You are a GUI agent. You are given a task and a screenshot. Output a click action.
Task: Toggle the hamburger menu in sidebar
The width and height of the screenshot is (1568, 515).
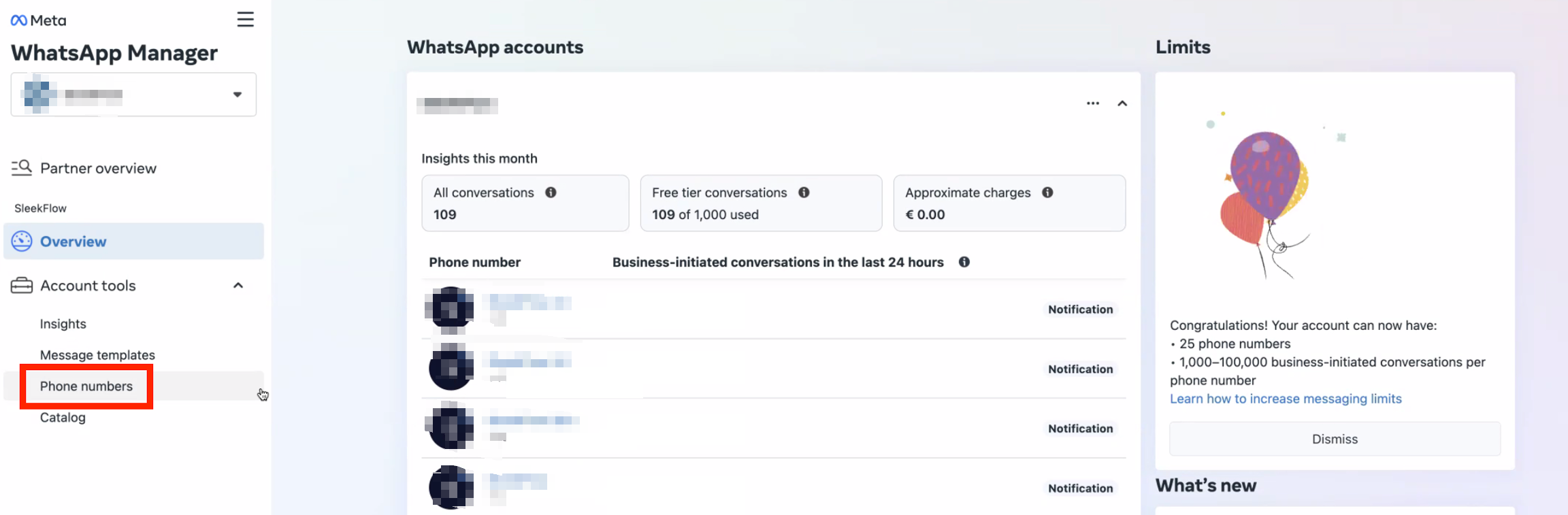246,19
